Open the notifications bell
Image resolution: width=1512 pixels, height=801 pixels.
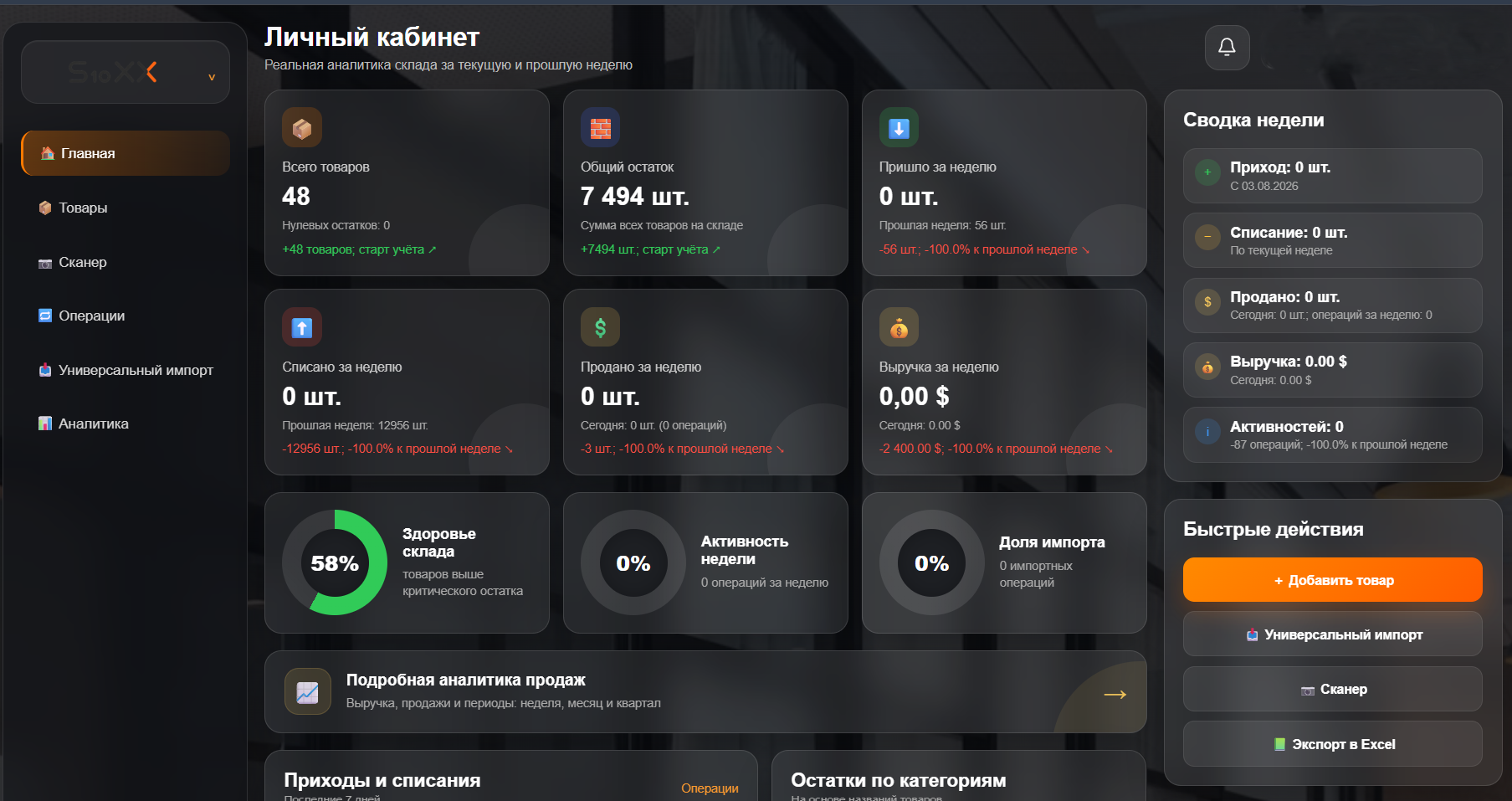1227,48
